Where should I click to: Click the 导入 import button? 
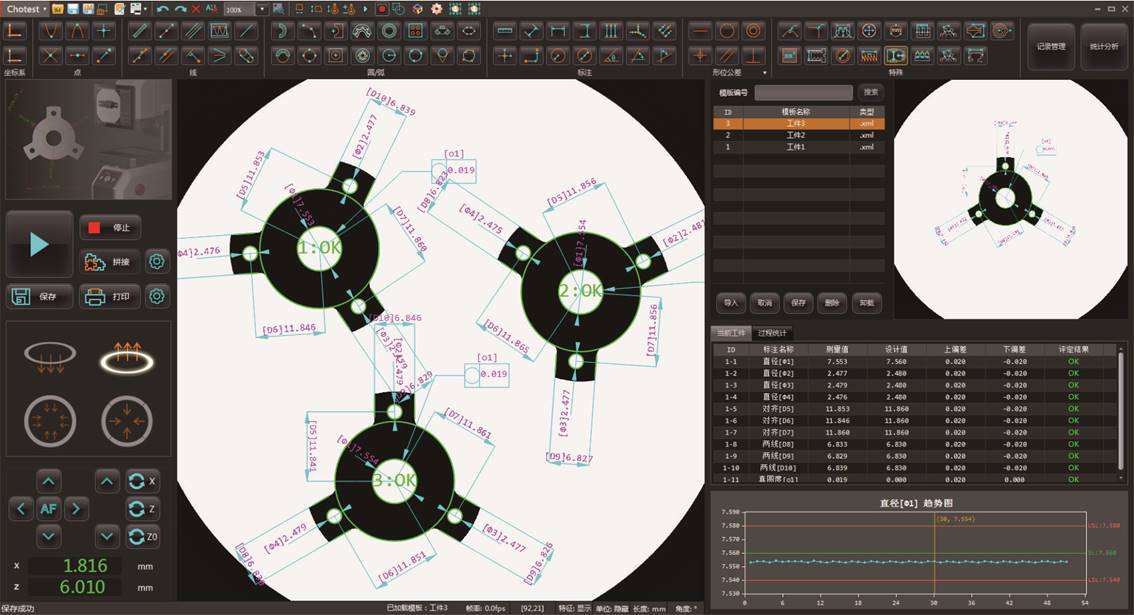(x=730, y=303)
